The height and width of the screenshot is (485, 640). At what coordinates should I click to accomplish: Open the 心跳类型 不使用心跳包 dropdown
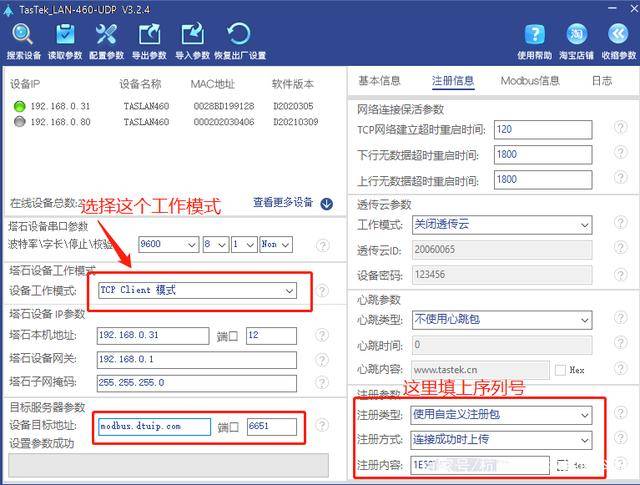coord(502,320)
